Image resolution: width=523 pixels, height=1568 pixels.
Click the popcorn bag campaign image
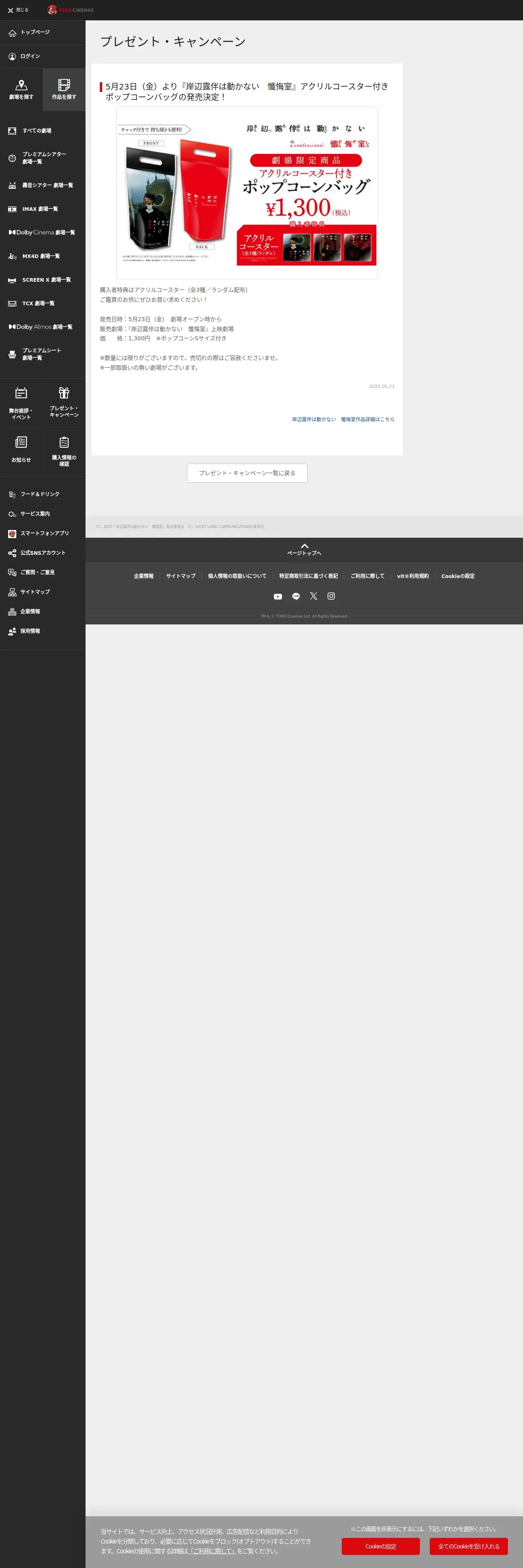click(247, 193)
